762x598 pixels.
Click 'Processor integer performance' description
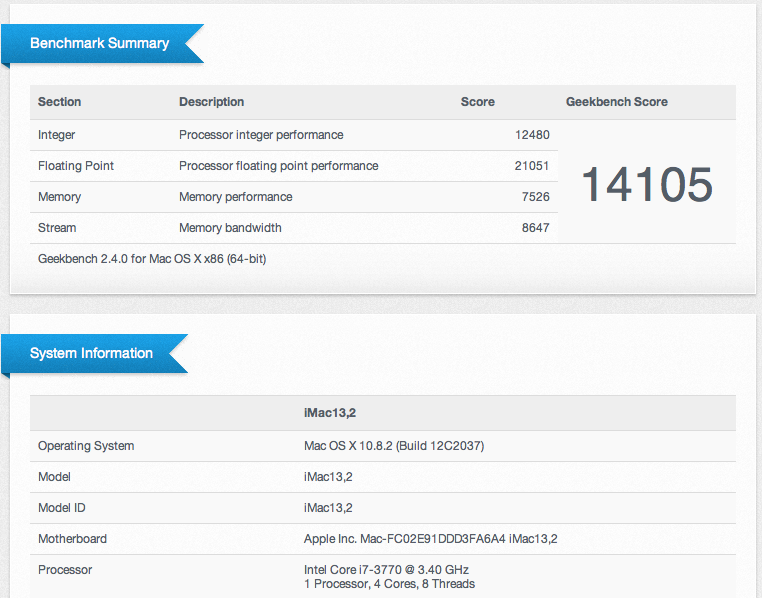261,135
